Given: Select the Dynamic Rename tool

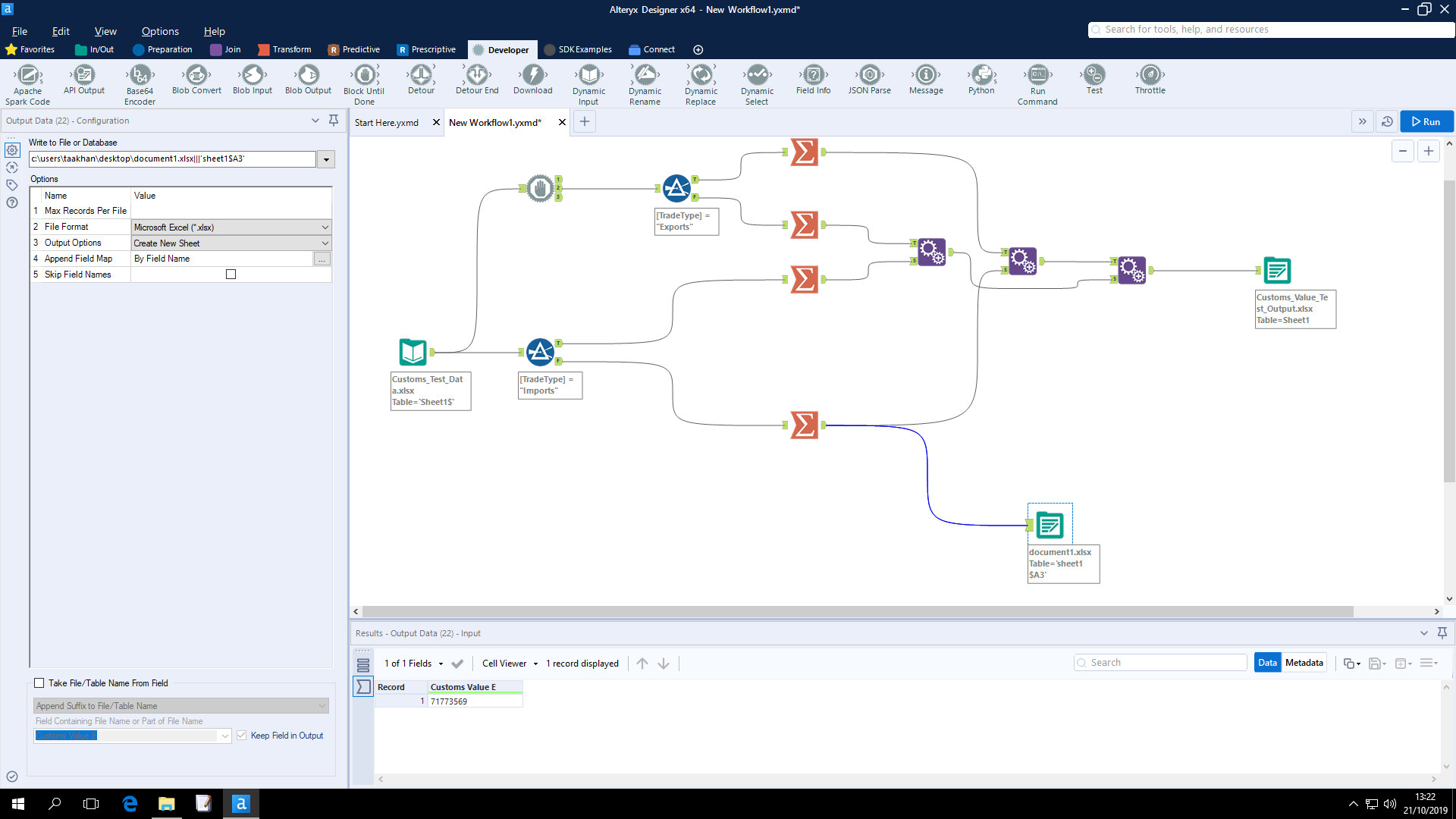Looking at the screenshot, I should tap(645, 84).
